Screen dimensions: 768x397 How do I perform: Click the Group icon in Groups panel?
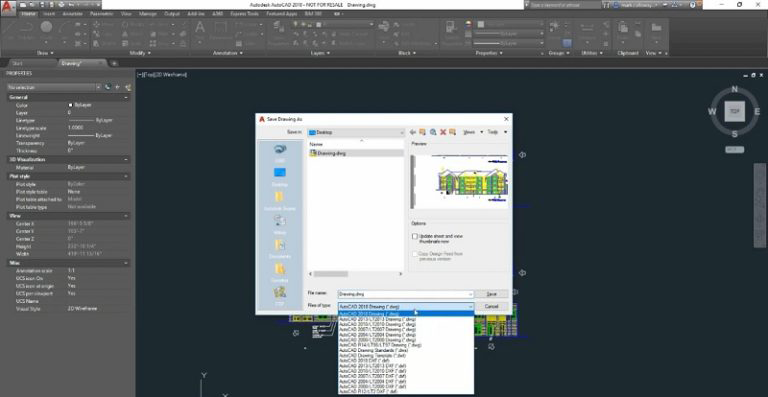coord(555,28)
